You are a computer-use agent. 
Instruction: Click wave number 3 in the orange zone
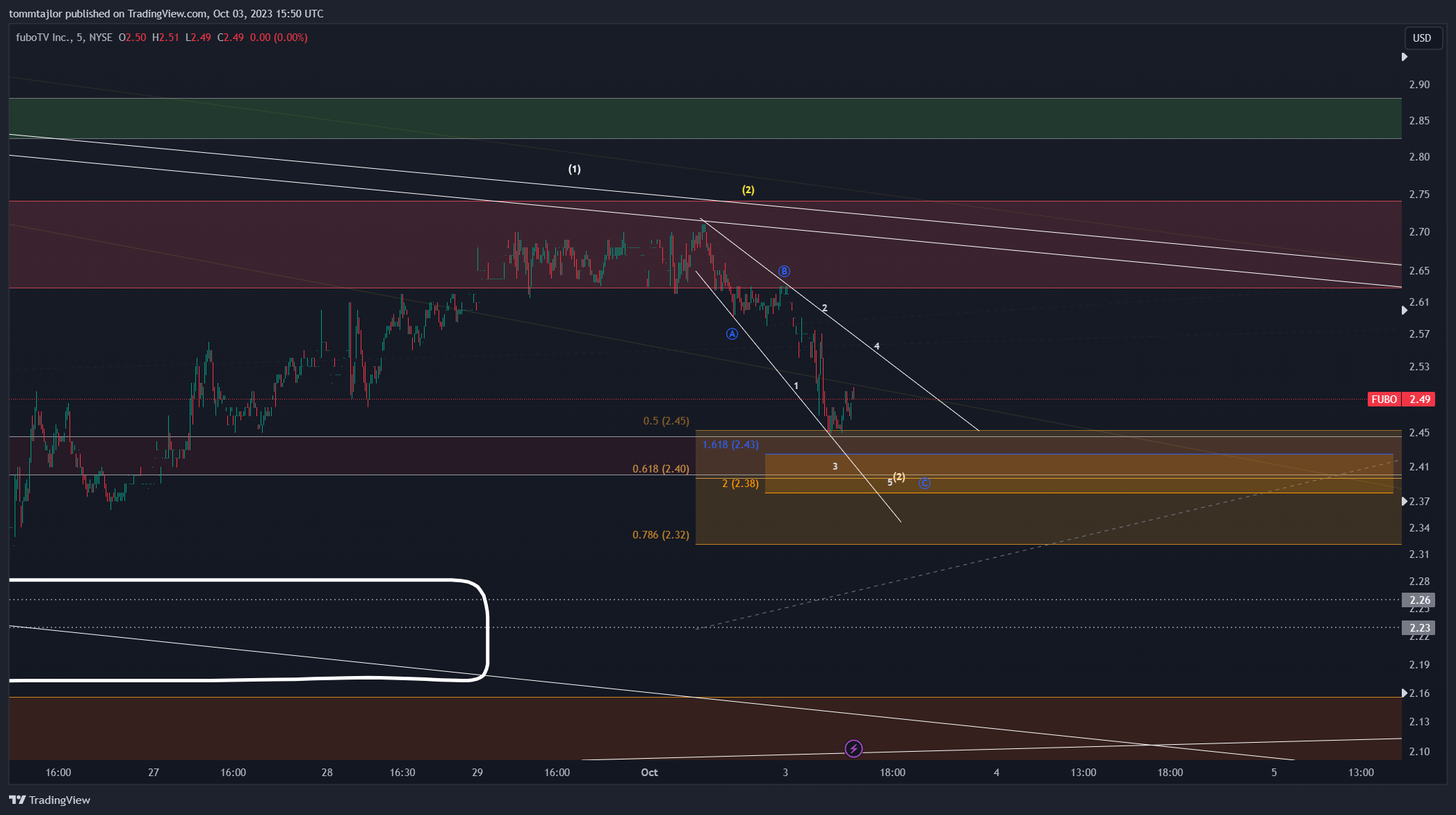[835, 466]
